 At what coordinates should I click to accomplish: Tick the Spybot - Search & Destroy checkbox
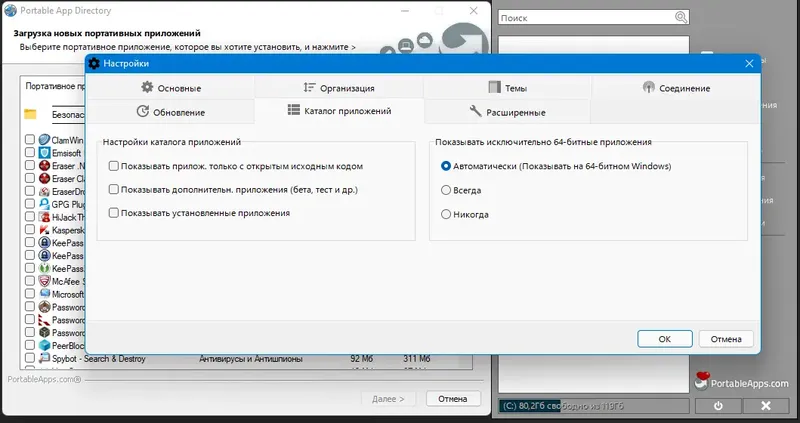click(x=30, y=358)
